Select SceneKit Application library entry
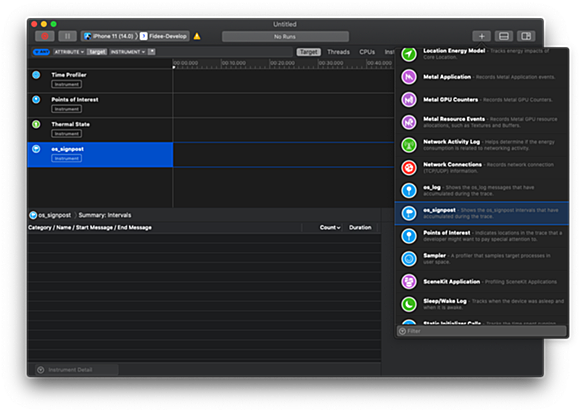 tap(482, 282)
